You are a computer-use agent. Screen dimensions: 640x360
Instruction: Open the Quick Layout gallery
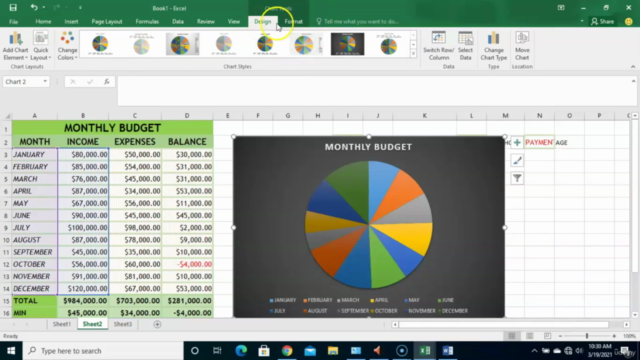(41, 46)
